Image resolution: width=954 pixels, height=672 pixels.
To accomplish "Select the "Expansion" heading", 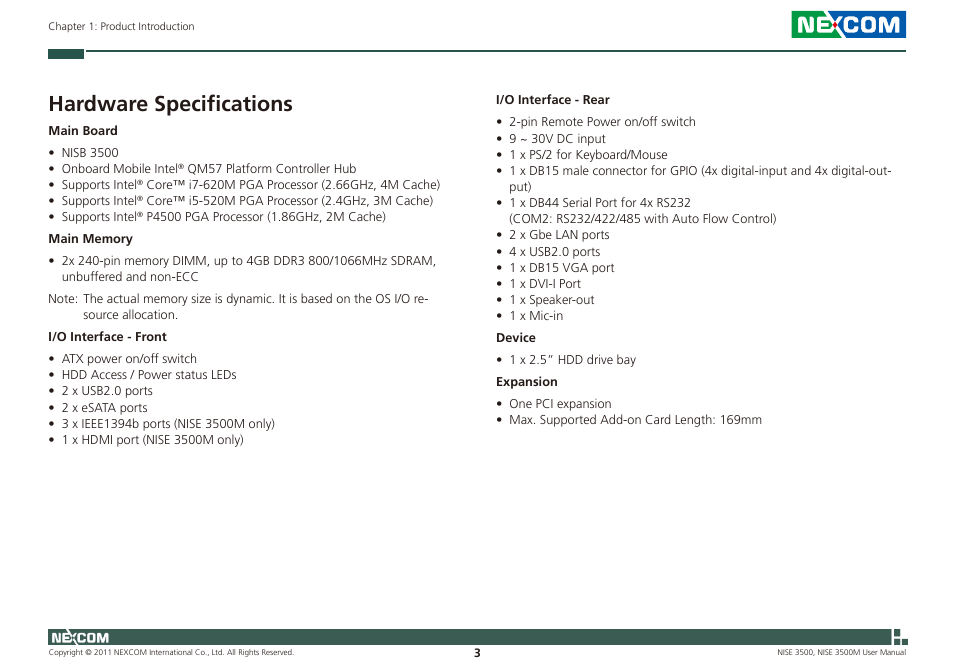I will coord(527,382).
